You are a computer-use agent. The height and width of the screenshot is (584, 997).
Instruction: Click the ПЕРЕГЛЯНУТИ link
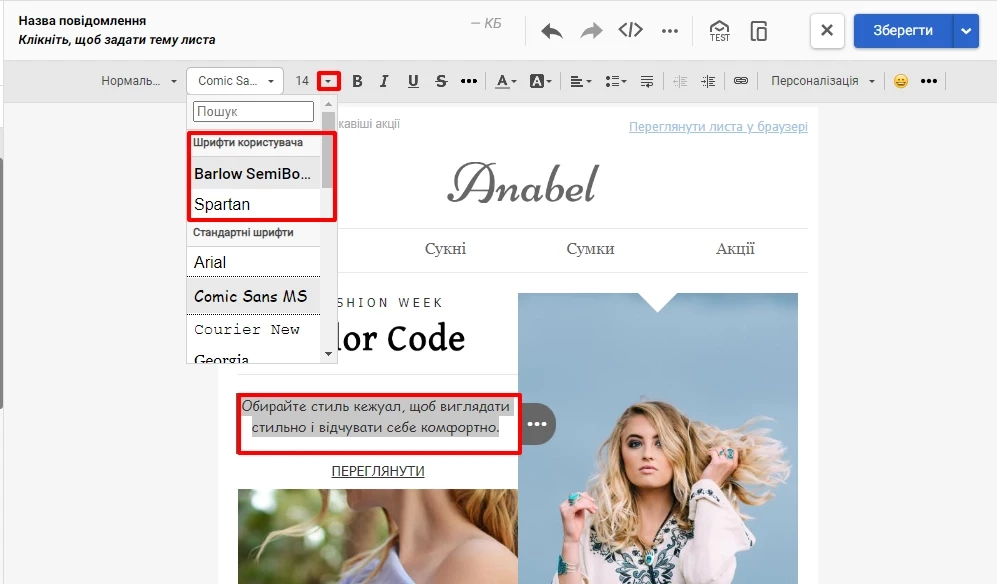378,471
